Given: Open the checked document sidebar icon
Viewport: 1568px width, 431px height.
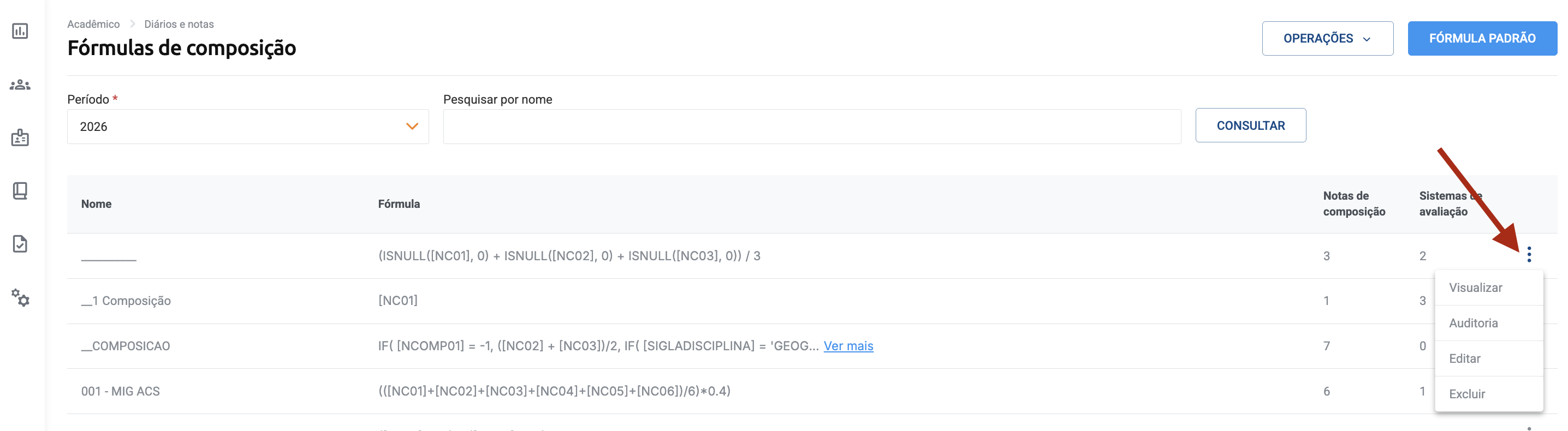Looking at the screenshot, I should pyautogui.click(x=20, y=244).
